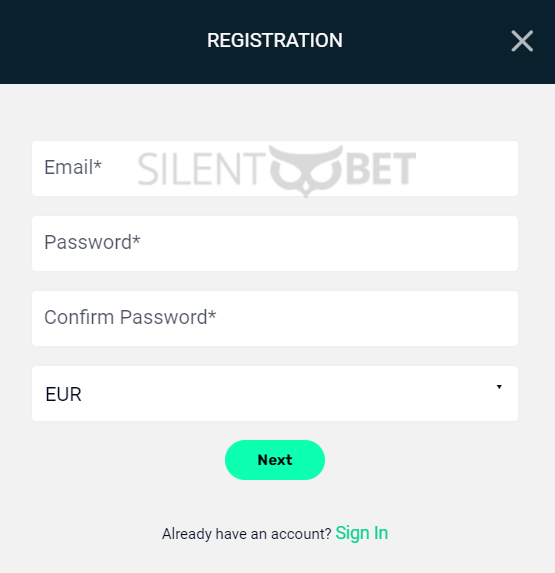Click the Next button
The image size is (555, 573).
pyautogui.click(x=275, y=460)
